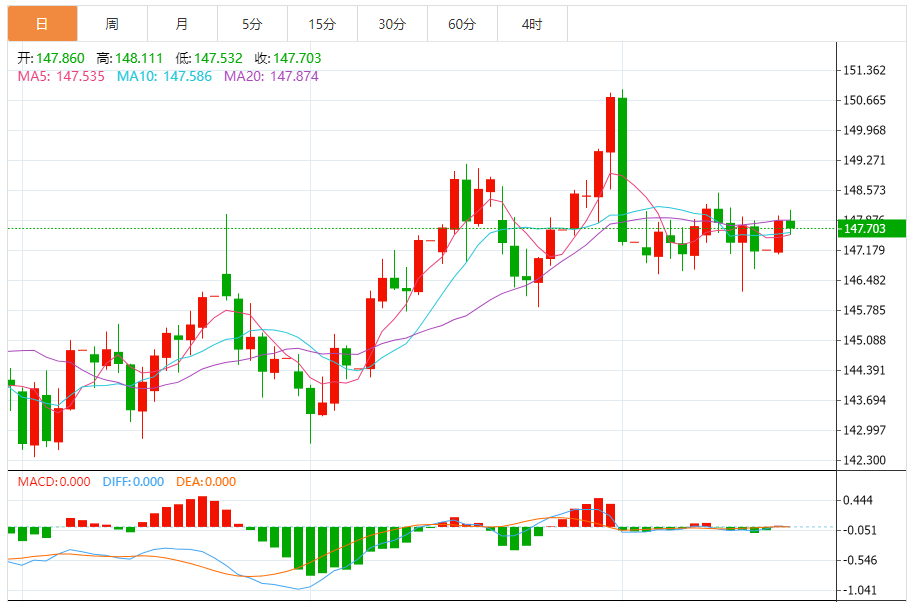Click the 146.482 price axis label
The image size is (911, 602).
(x=865, y=280)
